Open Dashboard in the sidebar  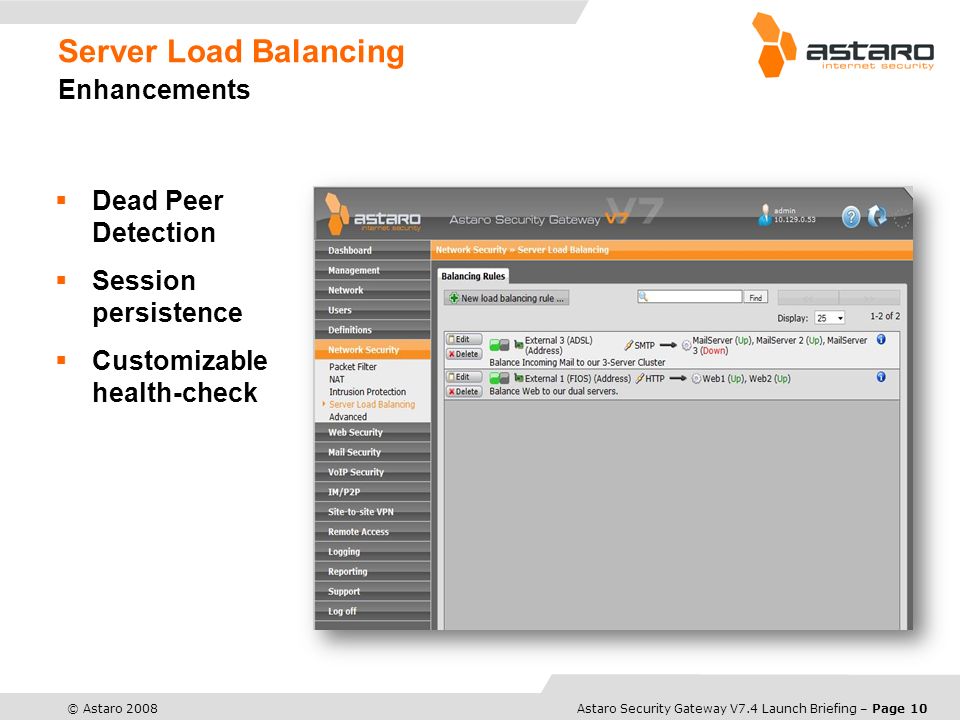point(372,250)
